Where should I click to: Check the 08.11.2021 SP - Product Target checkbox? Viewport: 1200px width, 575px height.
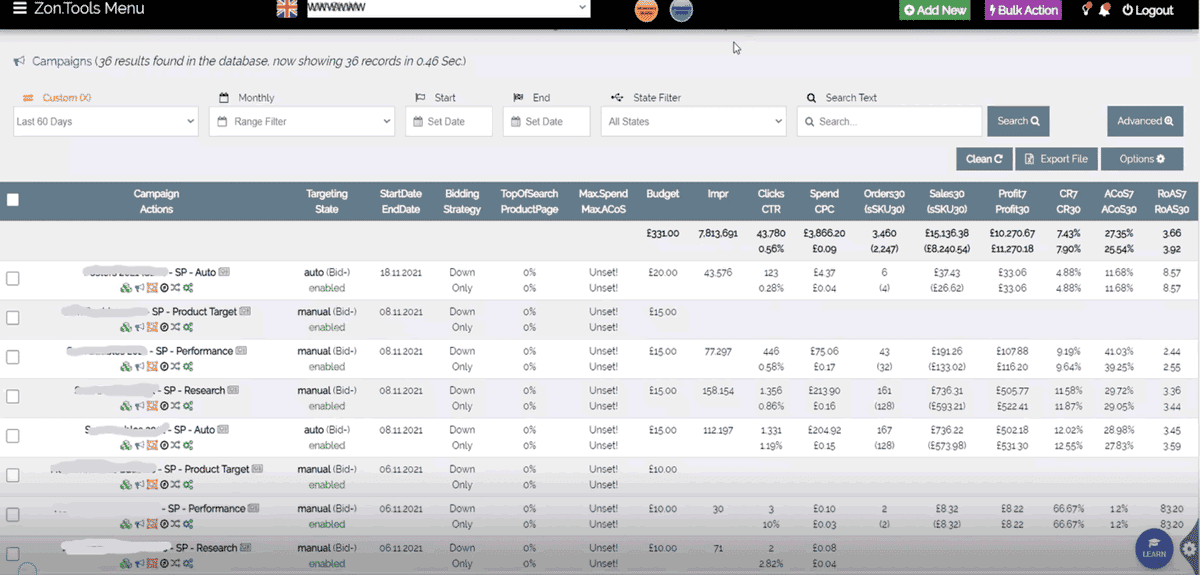coord(13,318)
